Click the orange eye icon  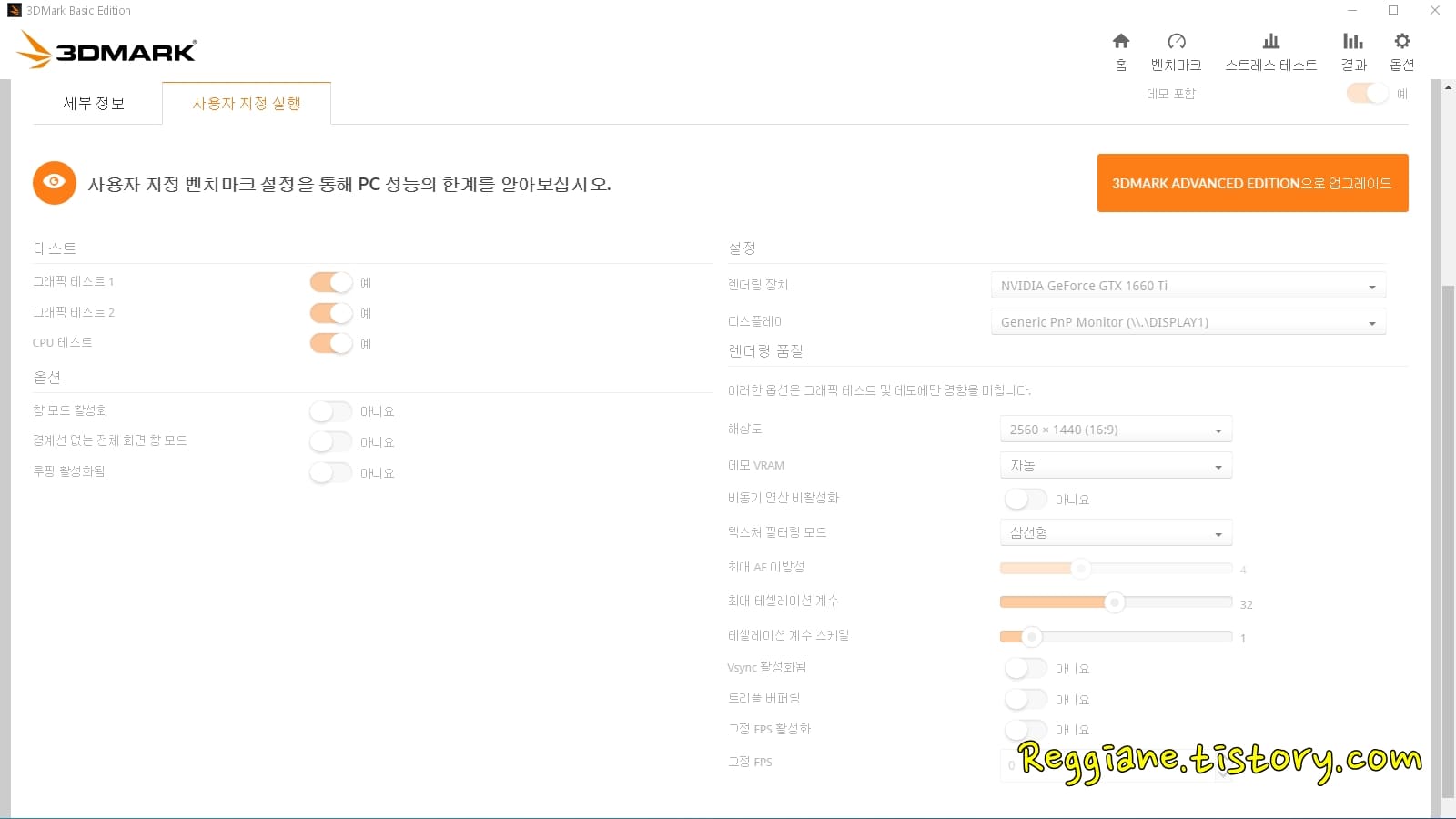click(x=55, y=183)
